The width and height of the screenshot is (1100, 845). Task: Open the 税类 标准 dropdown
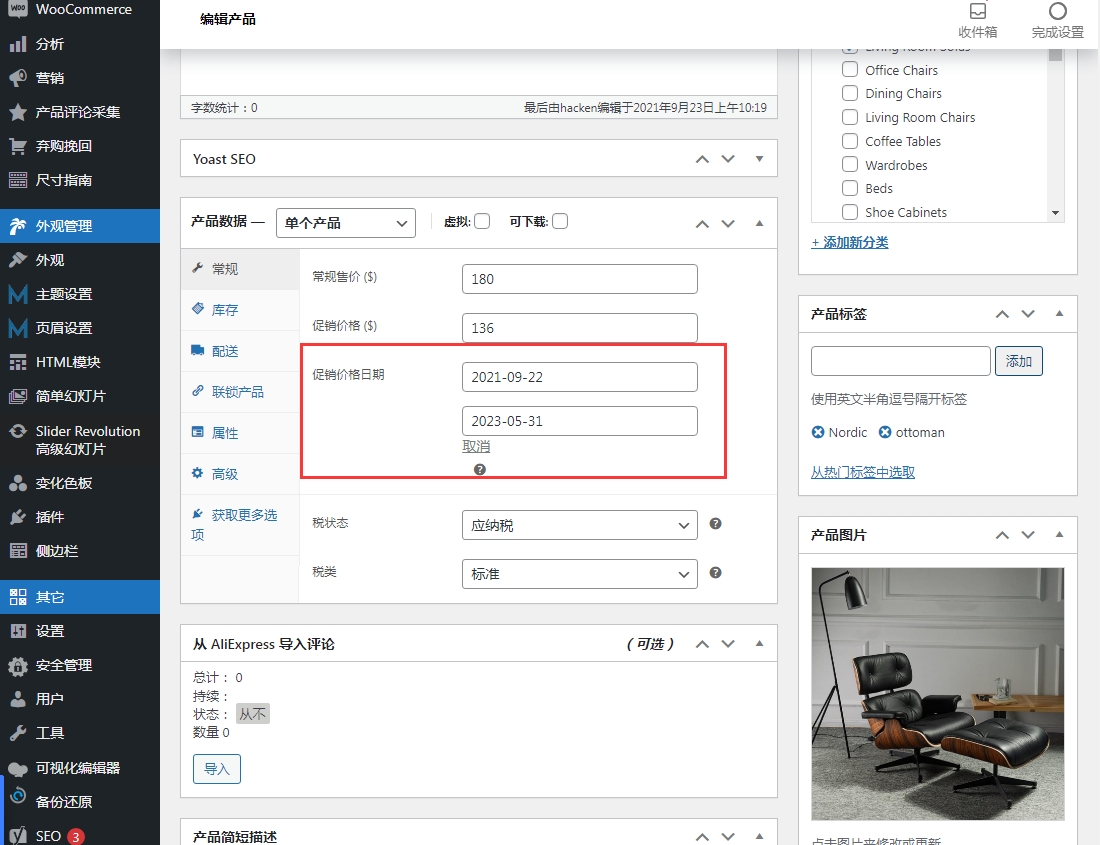[579, 574]
